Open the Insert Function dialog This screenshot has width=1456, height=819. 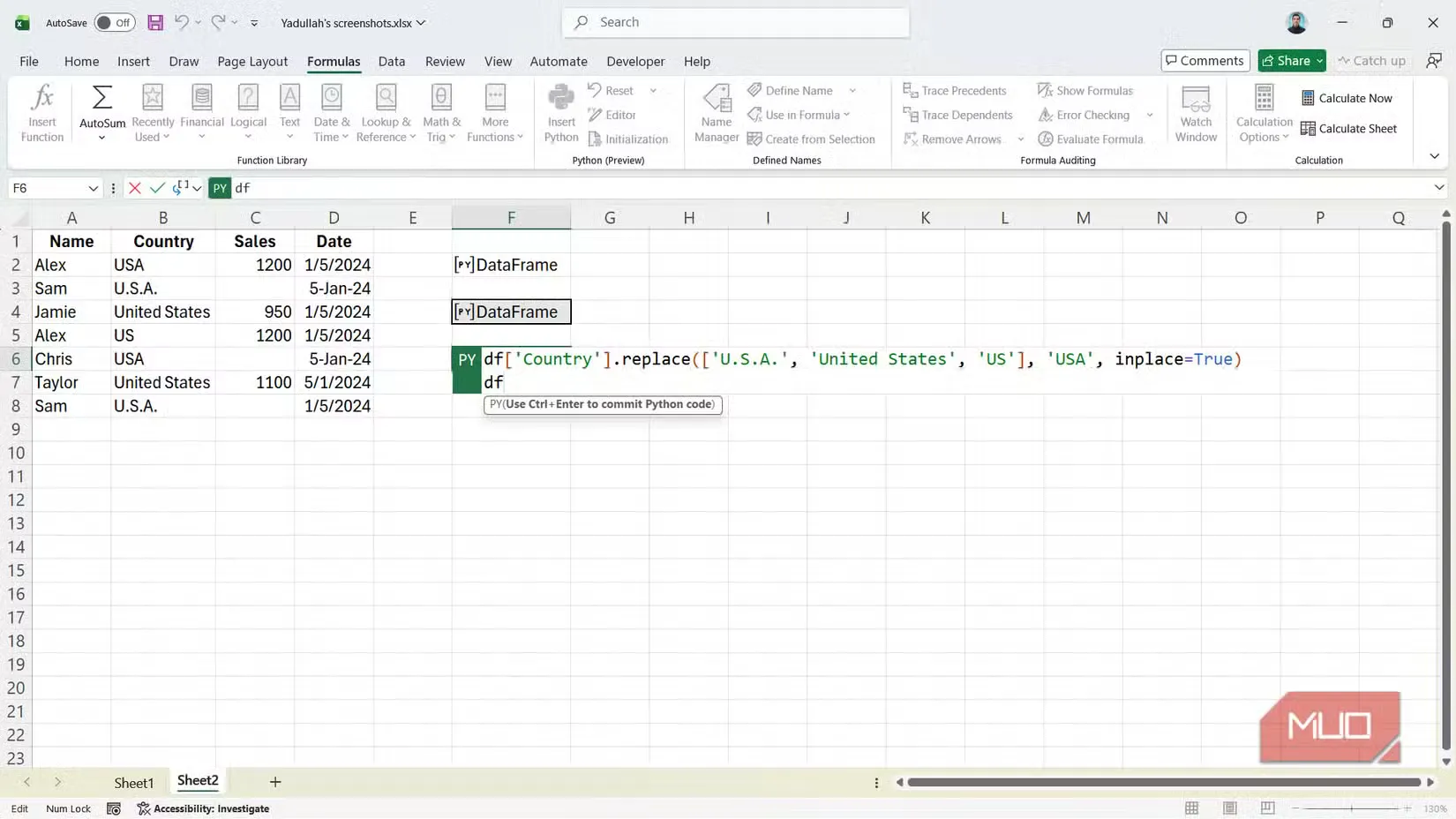(41, 112)
